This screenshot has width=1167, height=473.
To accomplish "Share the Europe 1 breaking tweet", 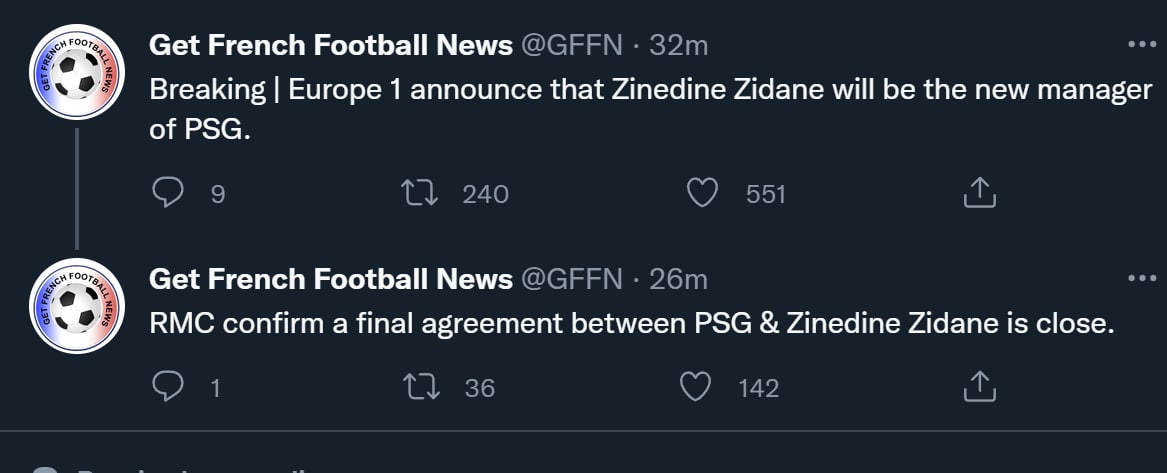I will pos(980,193).
